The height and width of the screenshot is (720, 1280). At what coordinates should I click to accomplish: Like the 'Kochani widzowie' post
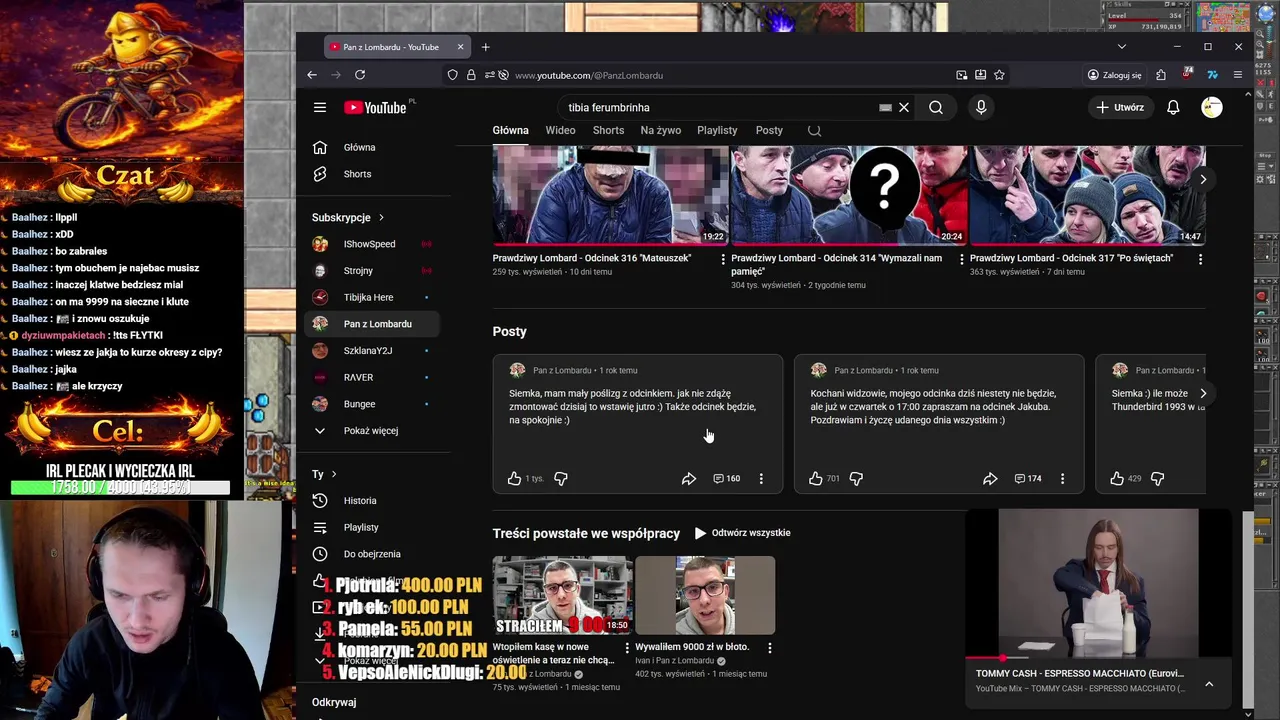(x=816, y=479)
